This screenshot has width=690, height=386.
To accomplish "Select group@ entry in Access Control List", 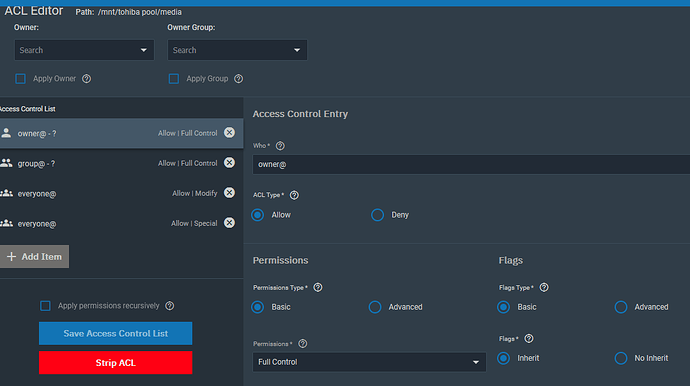I will (x=121, y=163).
